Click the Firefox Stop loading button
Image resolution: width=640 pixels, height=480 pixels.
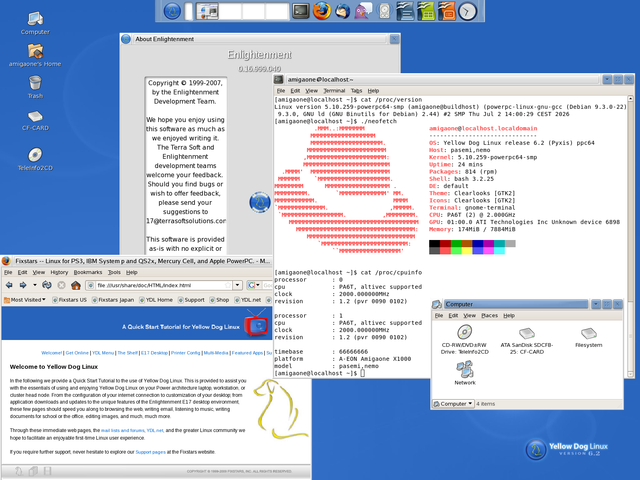61,285
